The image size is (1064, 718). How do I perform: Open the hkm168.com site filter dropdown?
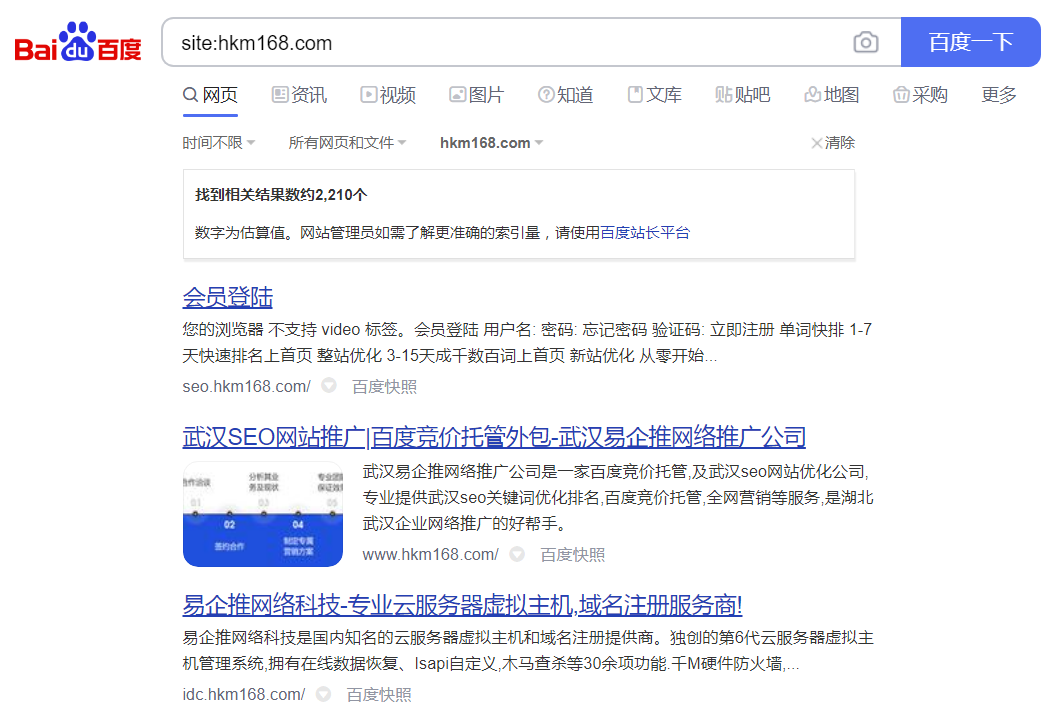click(x=491, y=142)
